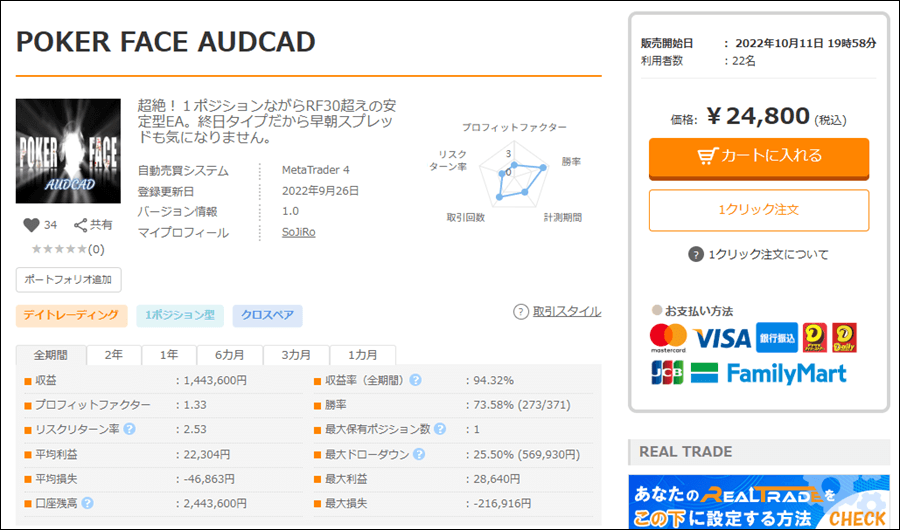Click the 収益 value 1,443,600円
Image resolution: width=900 pixels, height=530 pixels.
click(x=215, y=380)
